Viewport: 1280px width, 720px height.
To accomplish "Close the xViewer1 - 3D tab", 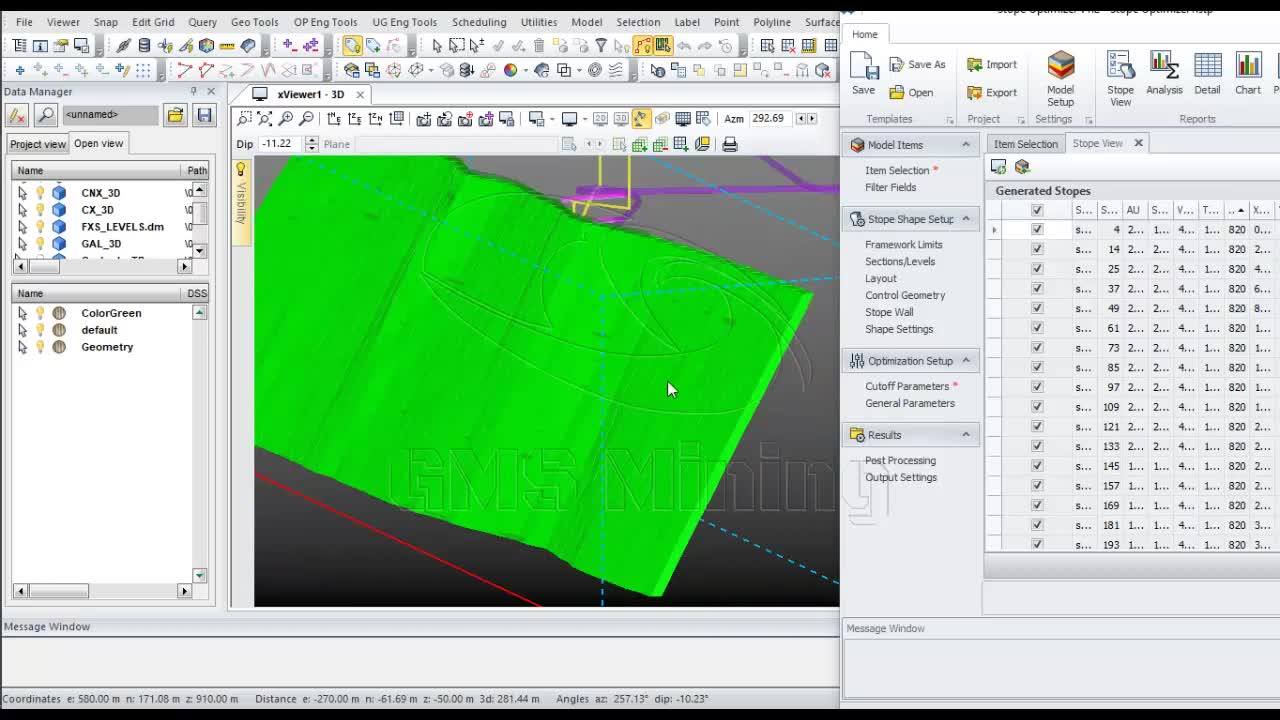I will click(360, 94).
